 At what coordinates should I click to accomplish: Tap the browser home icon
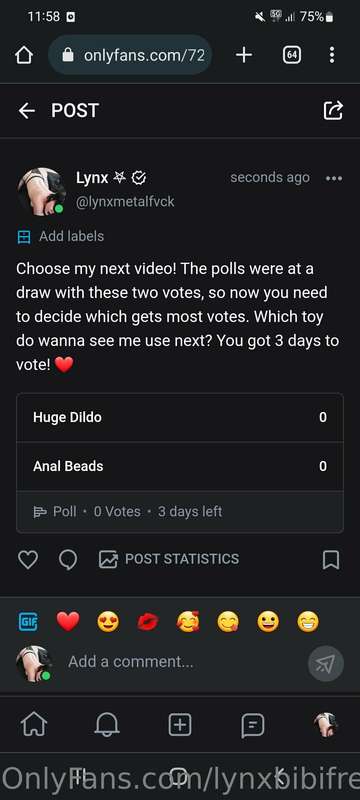(x=23, y=55)
